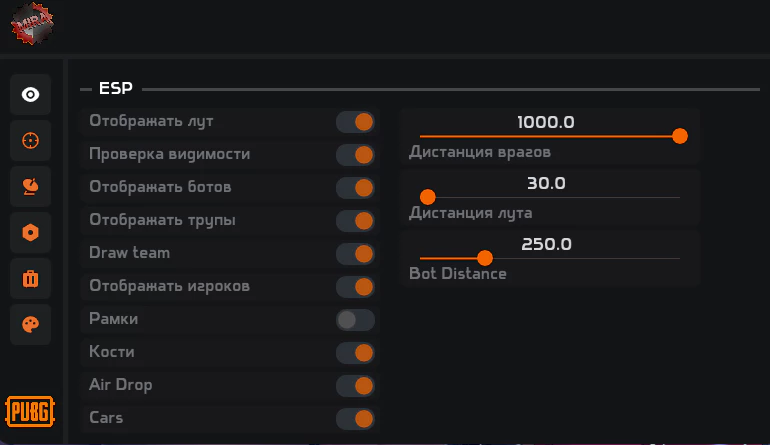Toggle Отображать ботов off
This screenshot has height=445, width=770.
[356, 188]
